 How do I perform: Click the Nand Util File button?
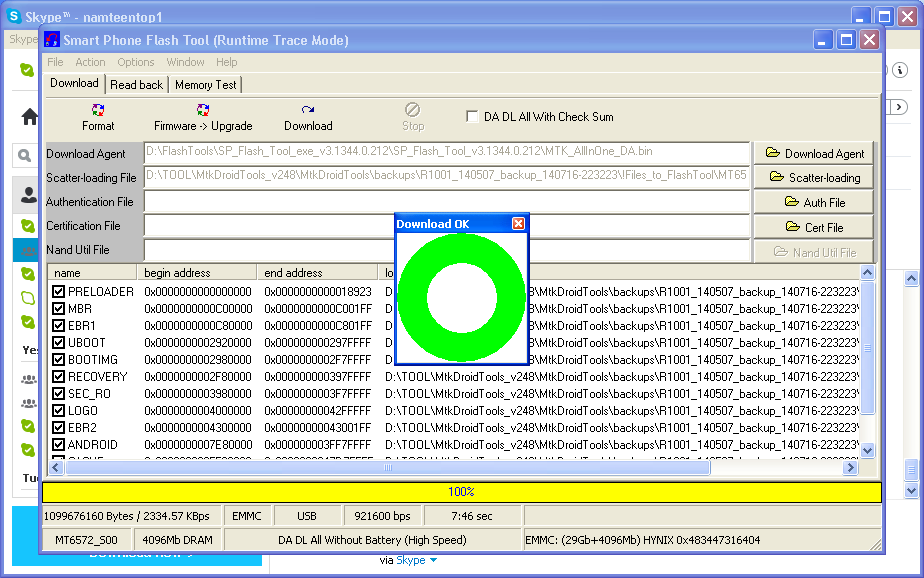pos(814,252)
